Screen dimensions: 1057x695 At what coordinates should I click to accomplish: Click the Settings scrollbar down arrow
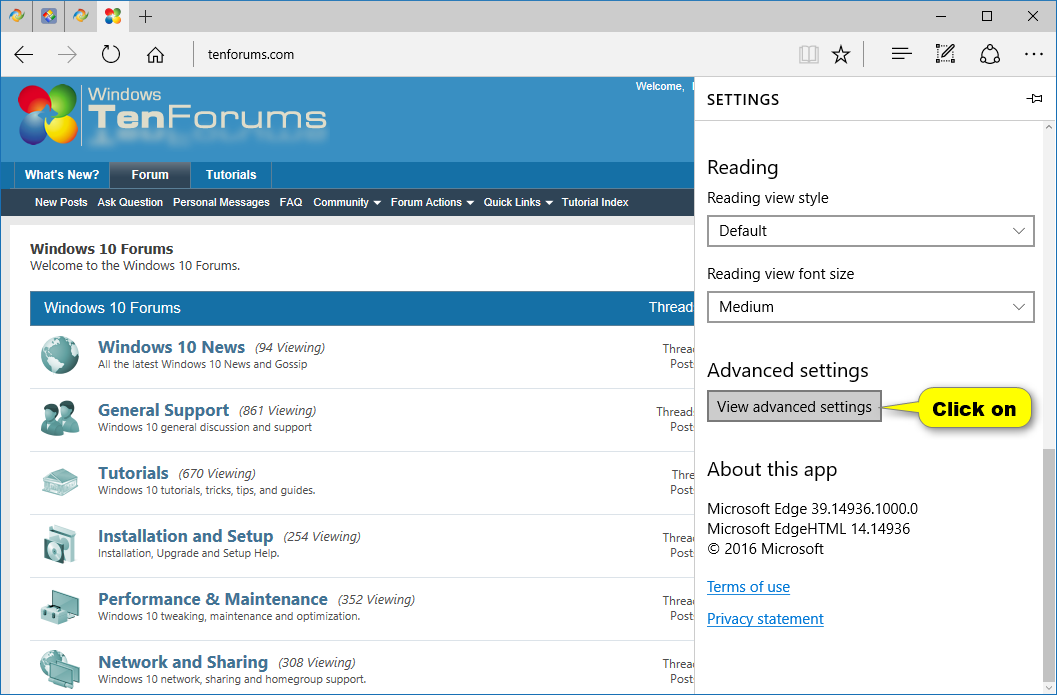click(x=1048, y=688)
